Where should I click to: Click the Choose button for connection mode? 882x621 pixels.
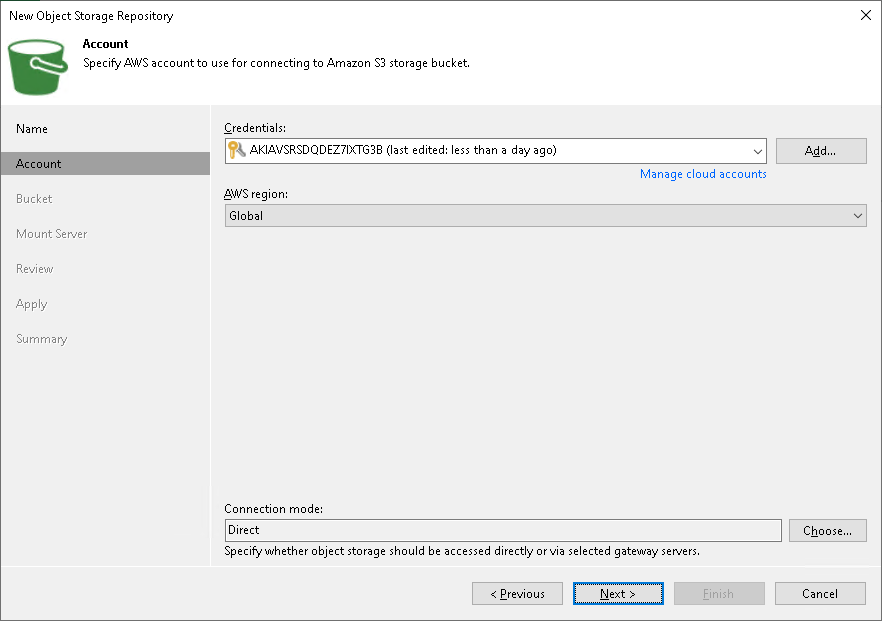(x=827, y=530)
